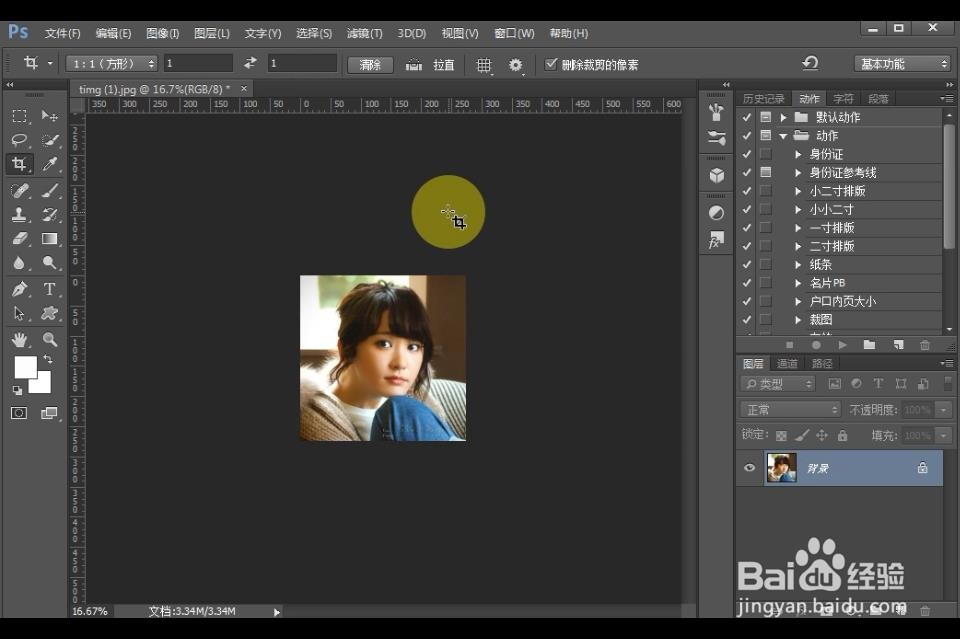Select the Eraser tool
960x639 pixels.
20,239
